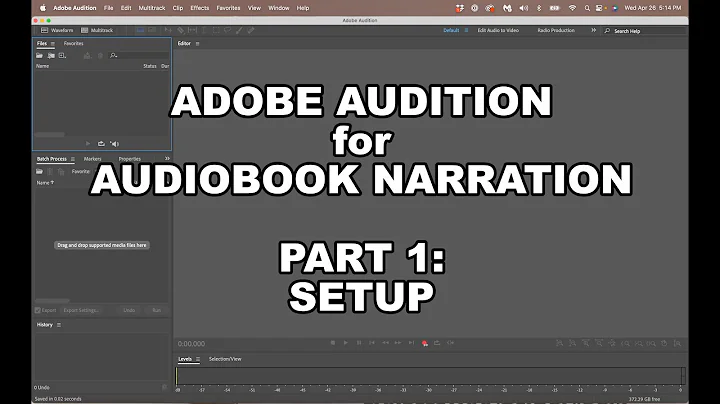Select the Marquee Selection tool
This screenshot has width=720, height=404.
[216, 30]
